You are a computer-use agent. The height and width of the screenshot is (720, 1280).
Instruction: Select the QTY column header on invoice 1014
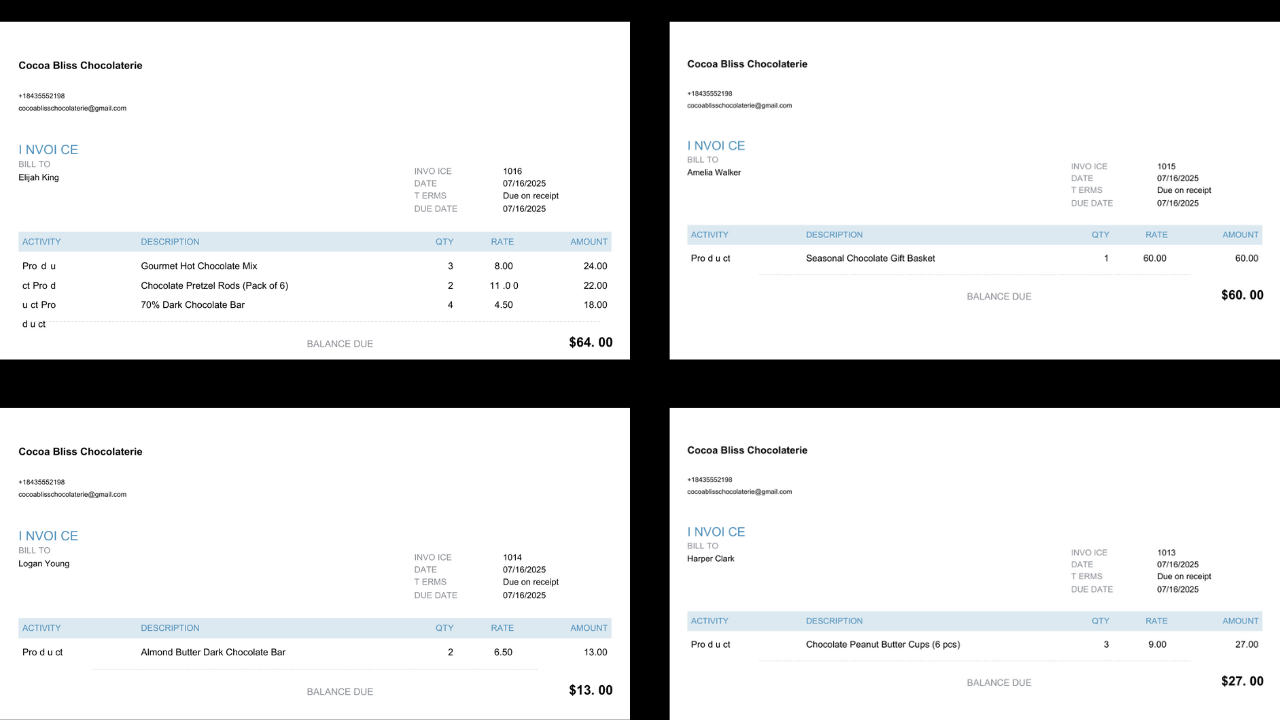point(444,628)
